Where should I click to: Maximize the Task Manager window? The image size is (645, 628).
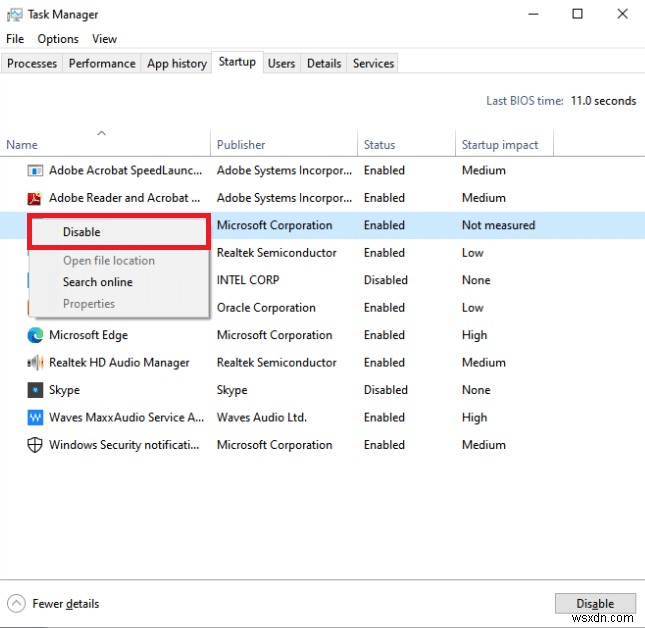(578, 14)
